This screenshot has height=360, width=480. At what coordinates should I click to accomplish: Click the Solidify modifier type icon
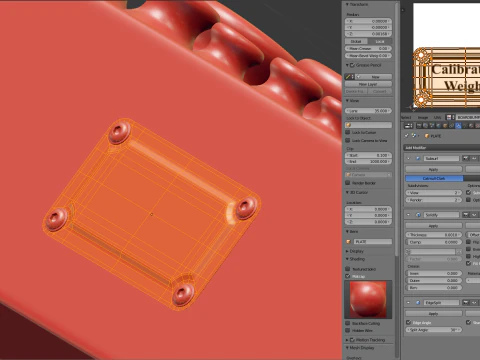(418, 215)
